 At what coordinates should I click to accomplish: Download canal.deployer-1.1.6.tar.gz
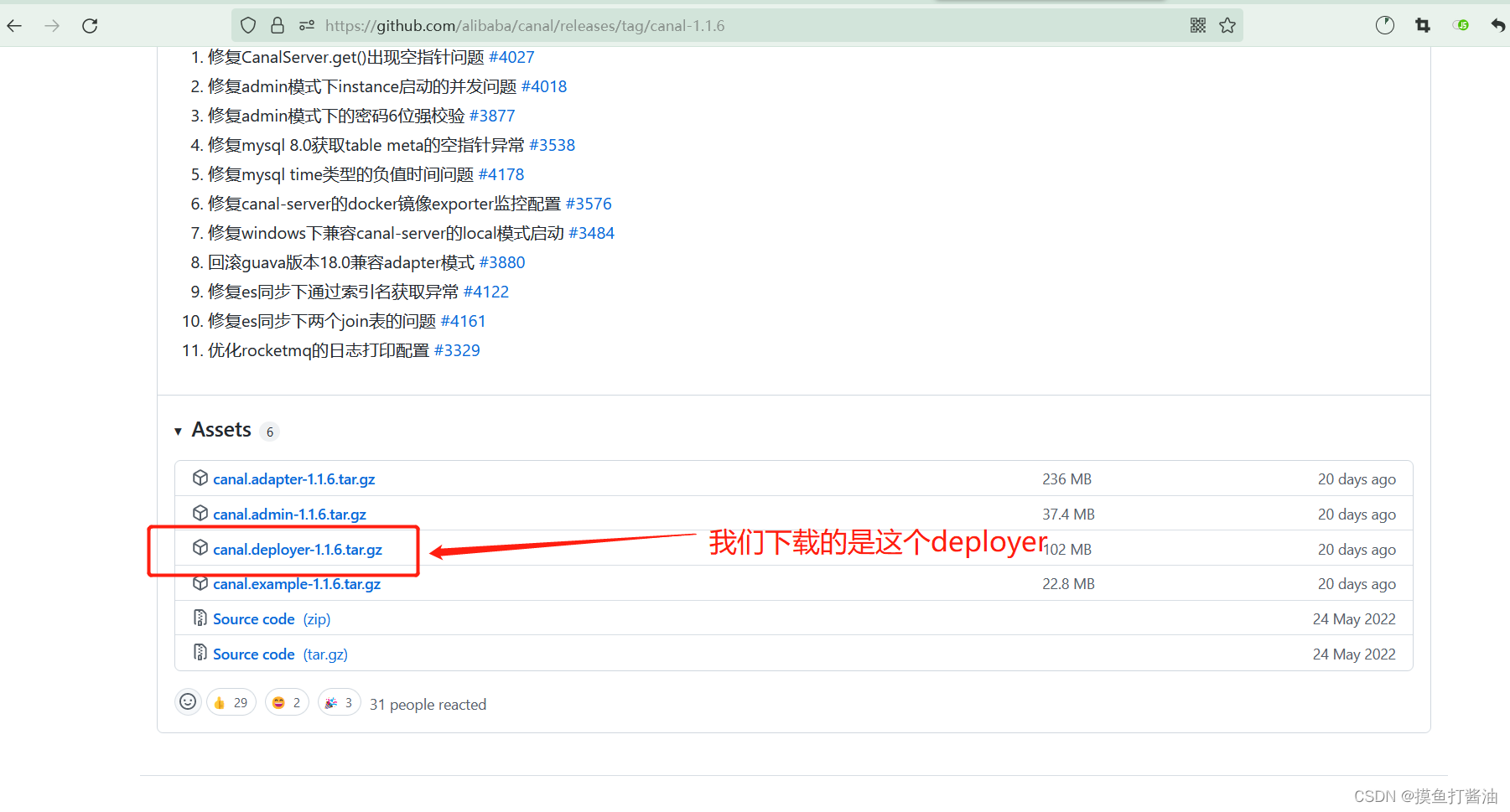298,550
